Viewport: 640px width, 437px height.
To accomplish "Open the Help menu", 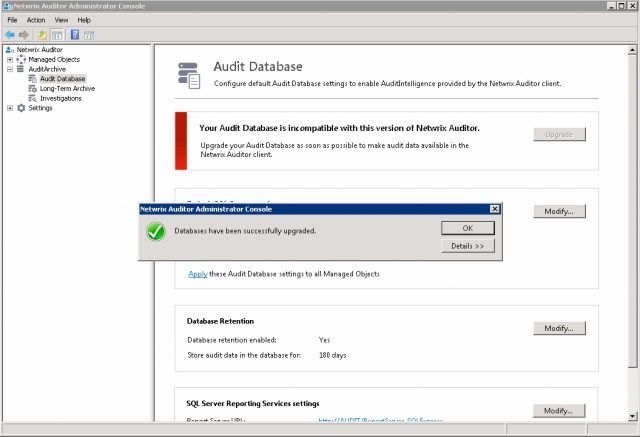I will 84,20.
